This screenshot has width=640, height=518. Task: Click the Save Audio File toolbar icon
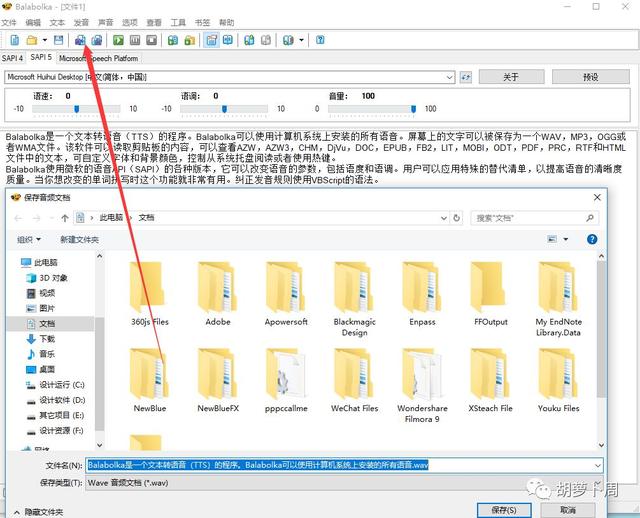tap(80, 40)
